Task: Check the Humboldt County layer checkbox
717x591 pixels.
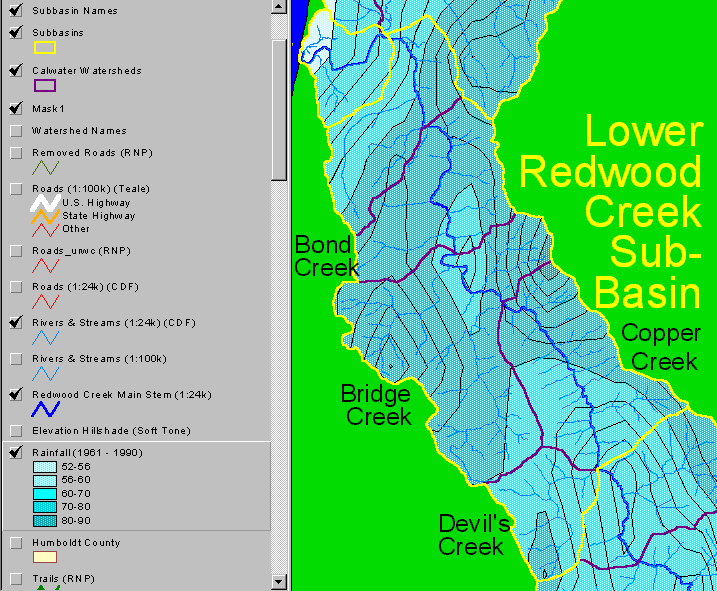Action: pos(16,543)
